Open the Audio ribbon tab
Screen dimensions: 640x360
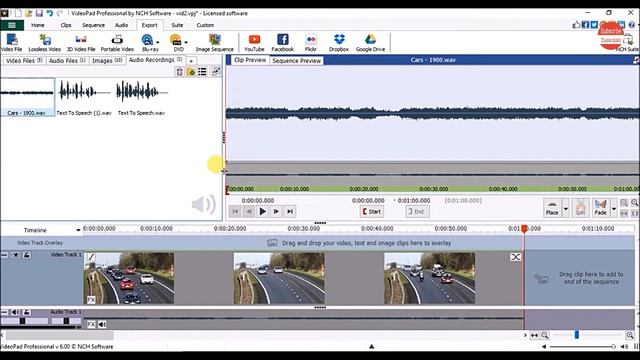(x=121, y=25)
